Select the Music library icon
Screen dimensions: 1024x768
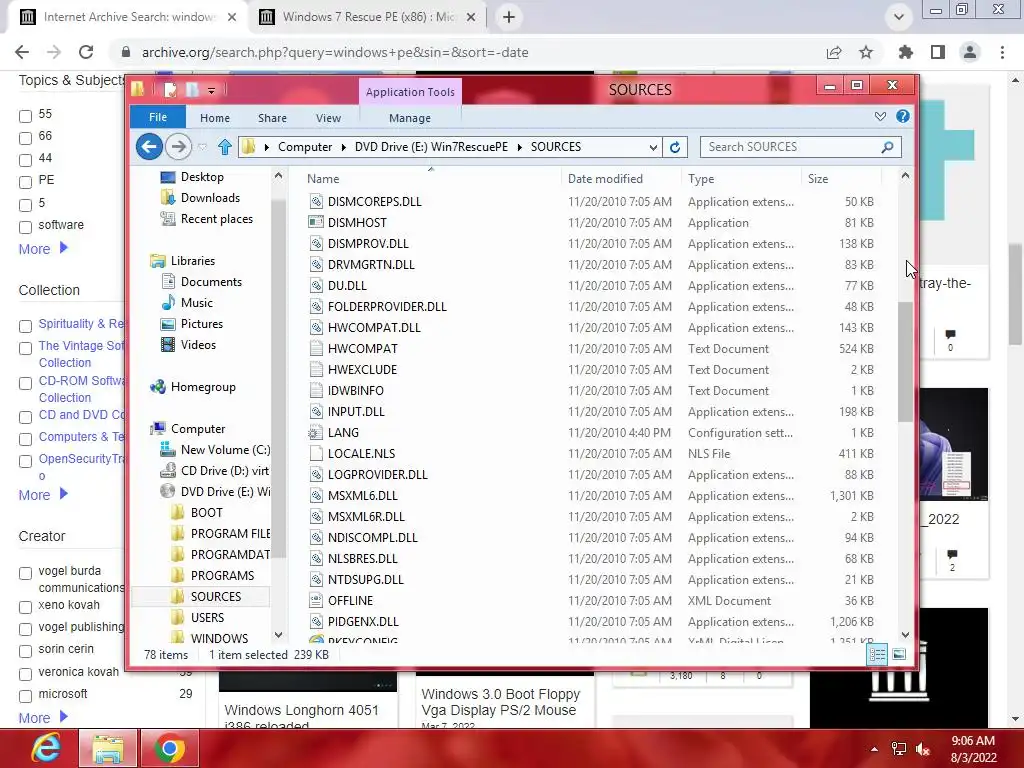tap(168, 302)
